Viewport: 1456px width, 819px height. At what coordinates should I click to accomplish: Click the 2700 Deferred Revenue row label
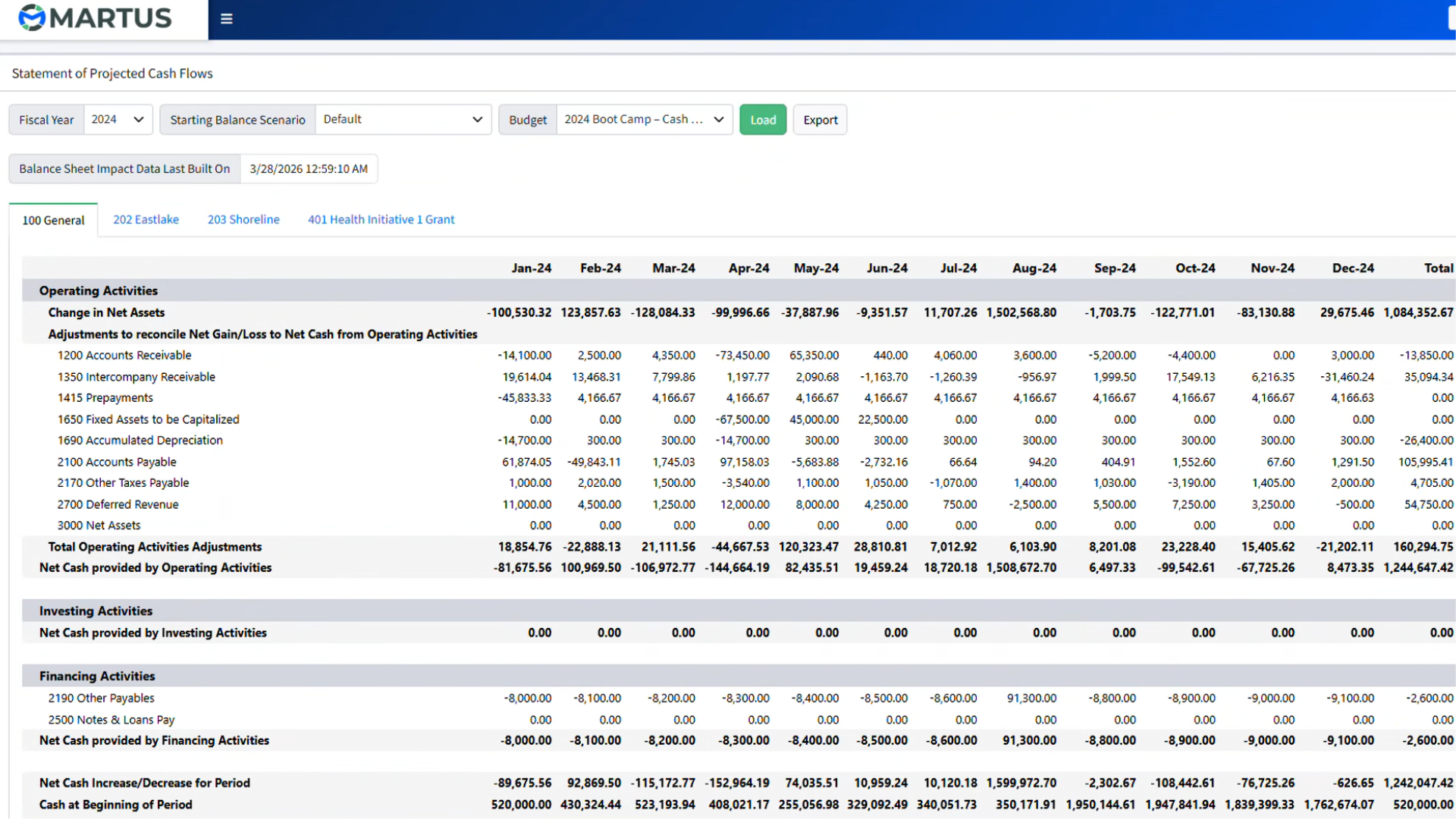pos(118,504)
